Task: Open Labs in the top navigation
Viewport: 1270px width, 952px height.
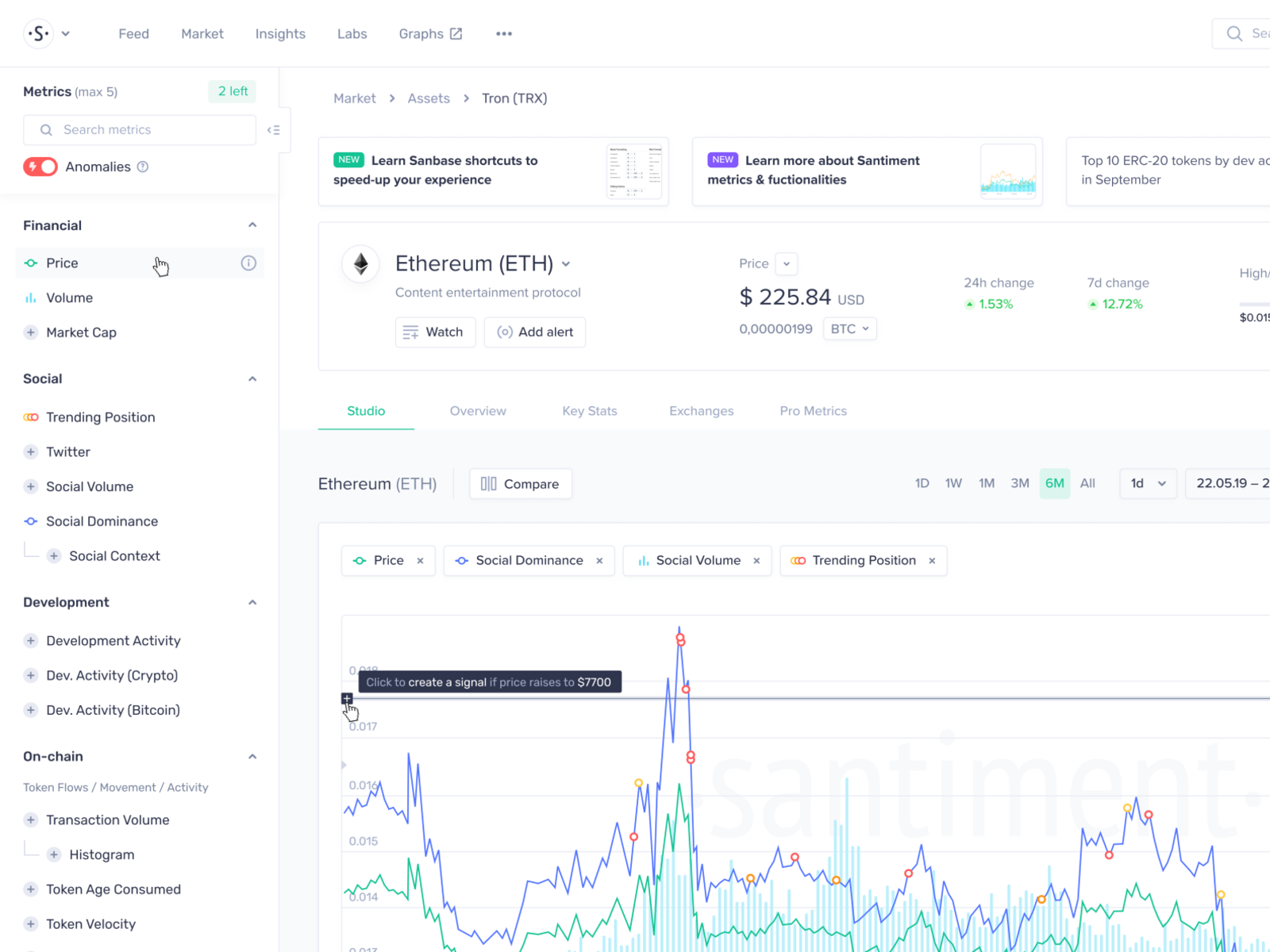Action: click(x=352, y=33)
